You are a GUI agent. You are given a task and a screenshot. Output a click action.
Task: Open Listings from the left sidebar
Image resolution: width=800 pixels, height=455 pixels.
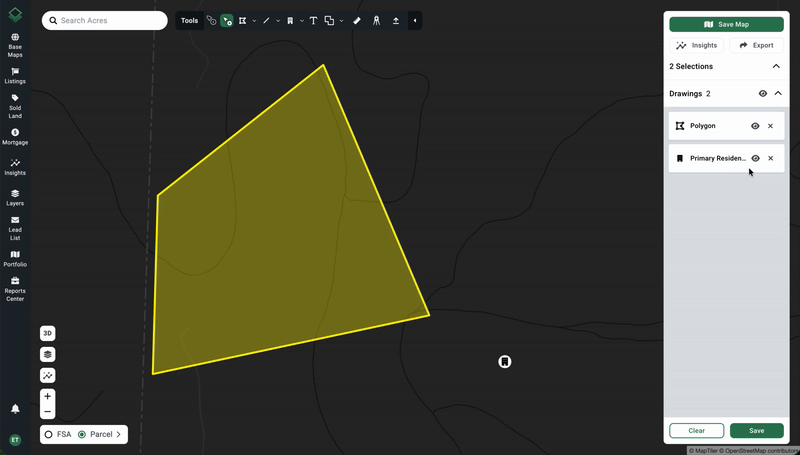[15, 75]
